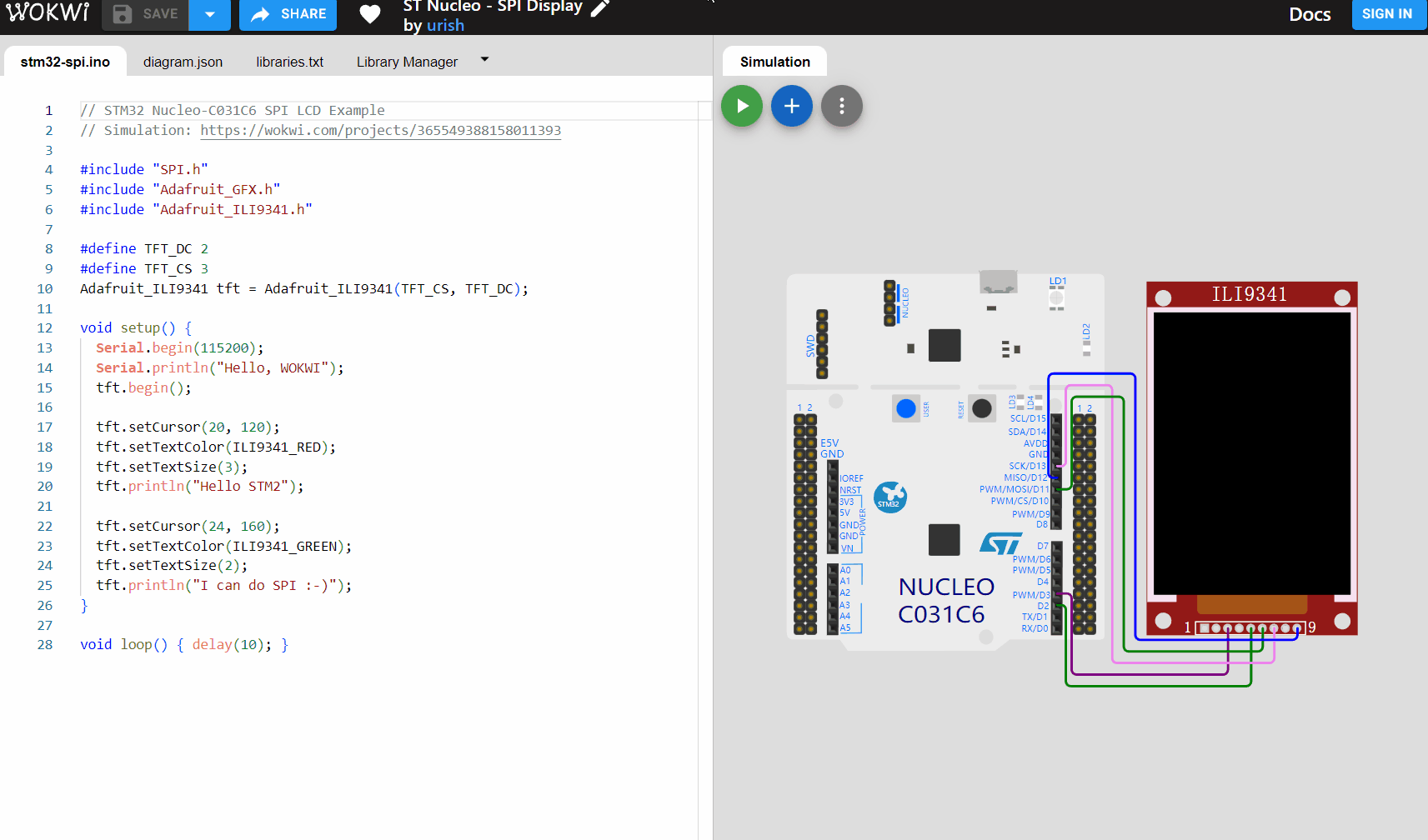Click line 12 void setup() code

(x=136, y=328)
